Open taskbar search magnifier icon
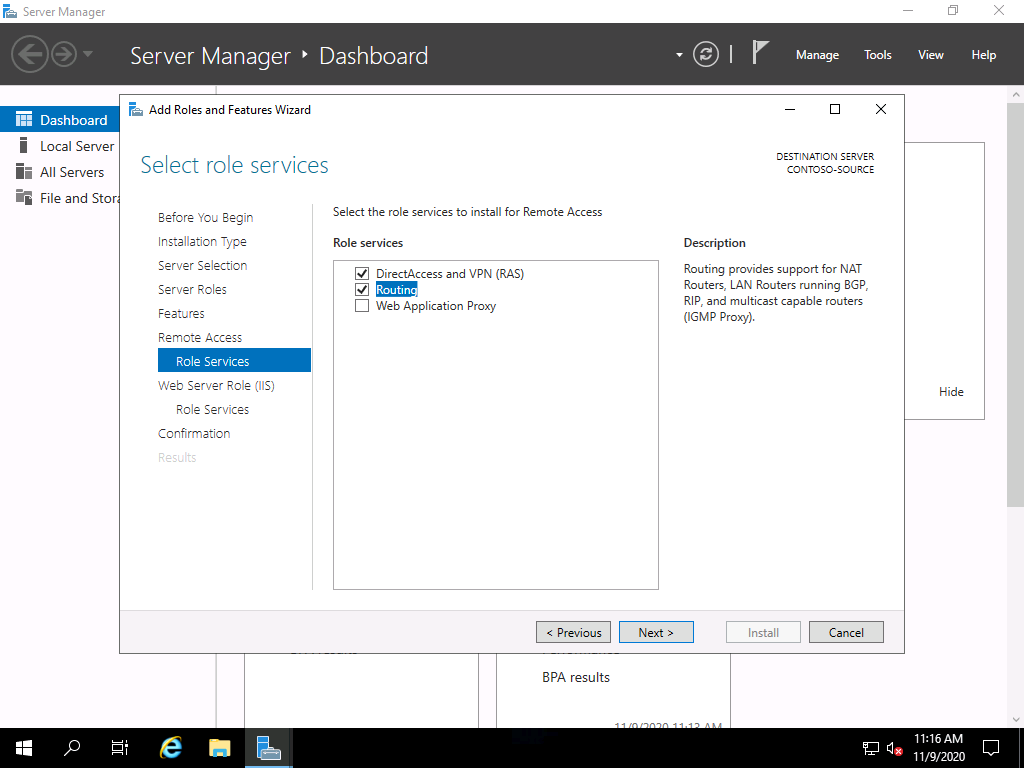Image resolution: width=1024 pixels, height=768 pixels. tap(72, 747)
